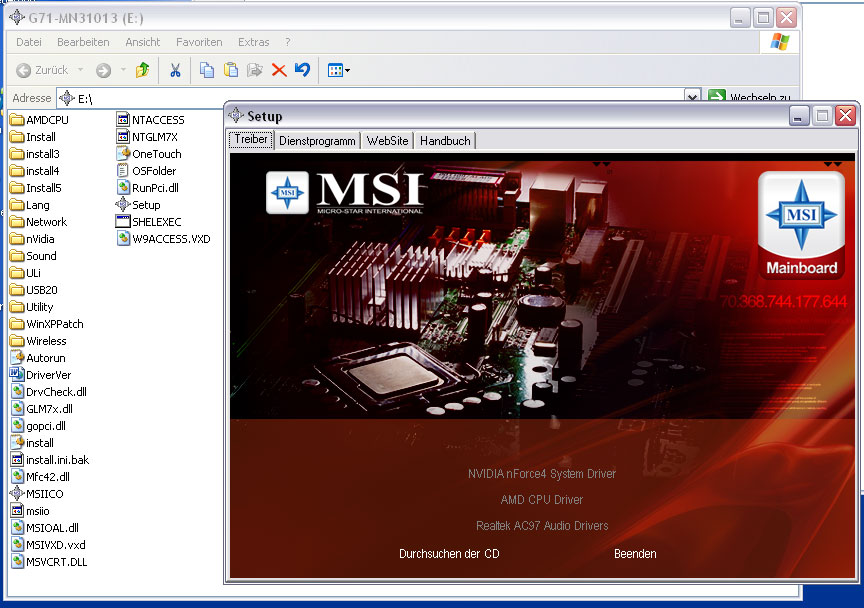Select the SHELEXEC application icon
Image resolution: width=864 pixels, height=608 pixels.
123,222
